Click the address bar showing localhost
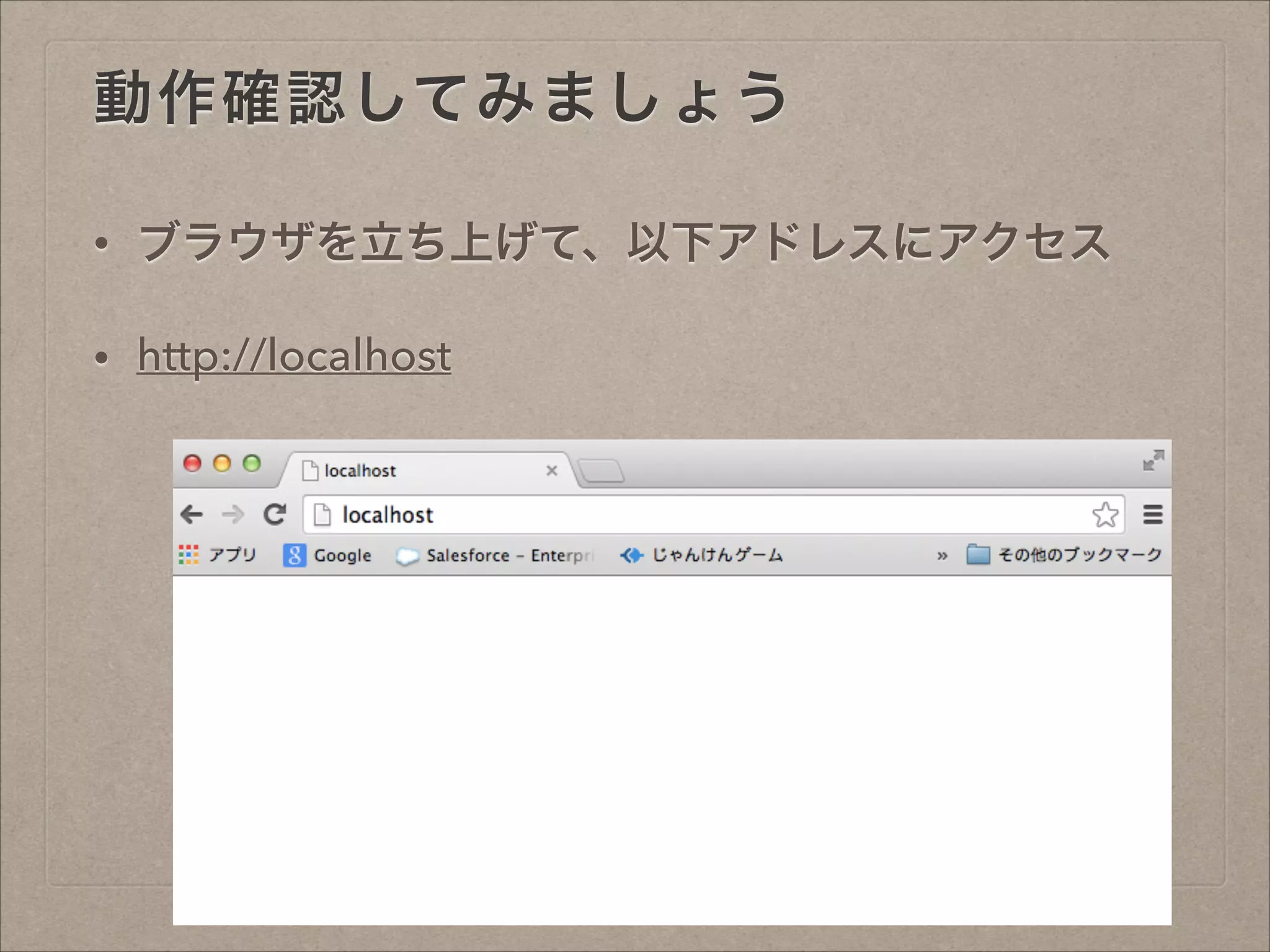Screen dimensions: 1270x952 pos(713,514)
